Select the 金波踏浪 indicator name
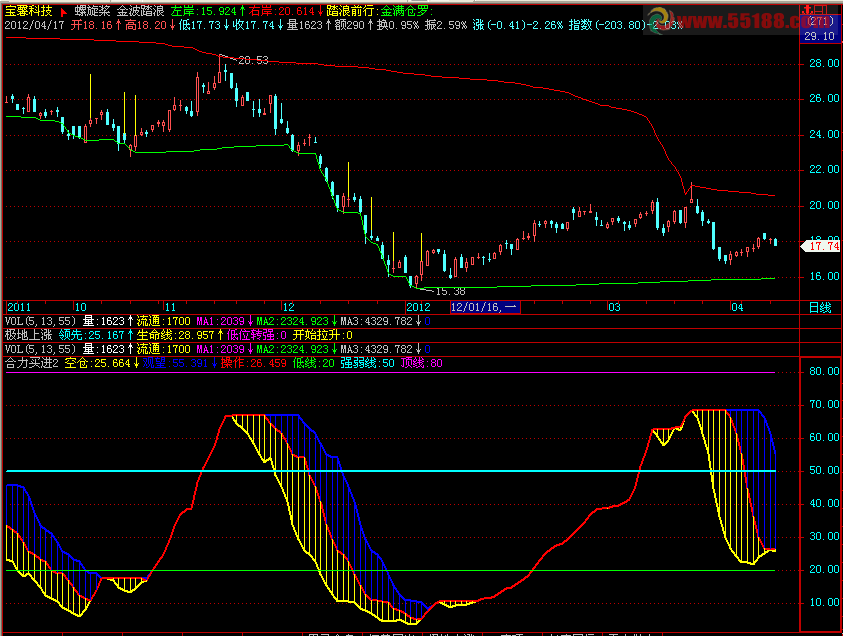Image resolution: width=843 pixels, height=636 pixels. (141, 10)
